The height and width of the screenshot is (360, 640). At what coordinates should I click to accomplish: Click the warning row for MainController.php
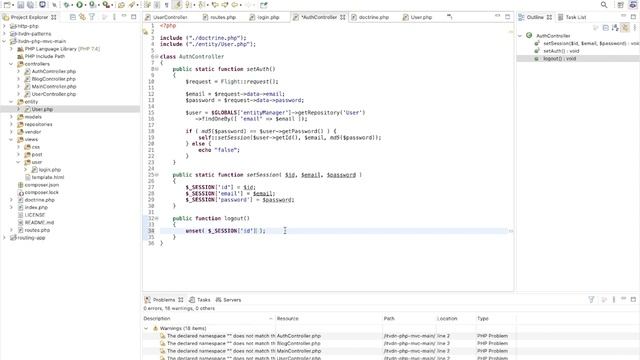(329, 351)
